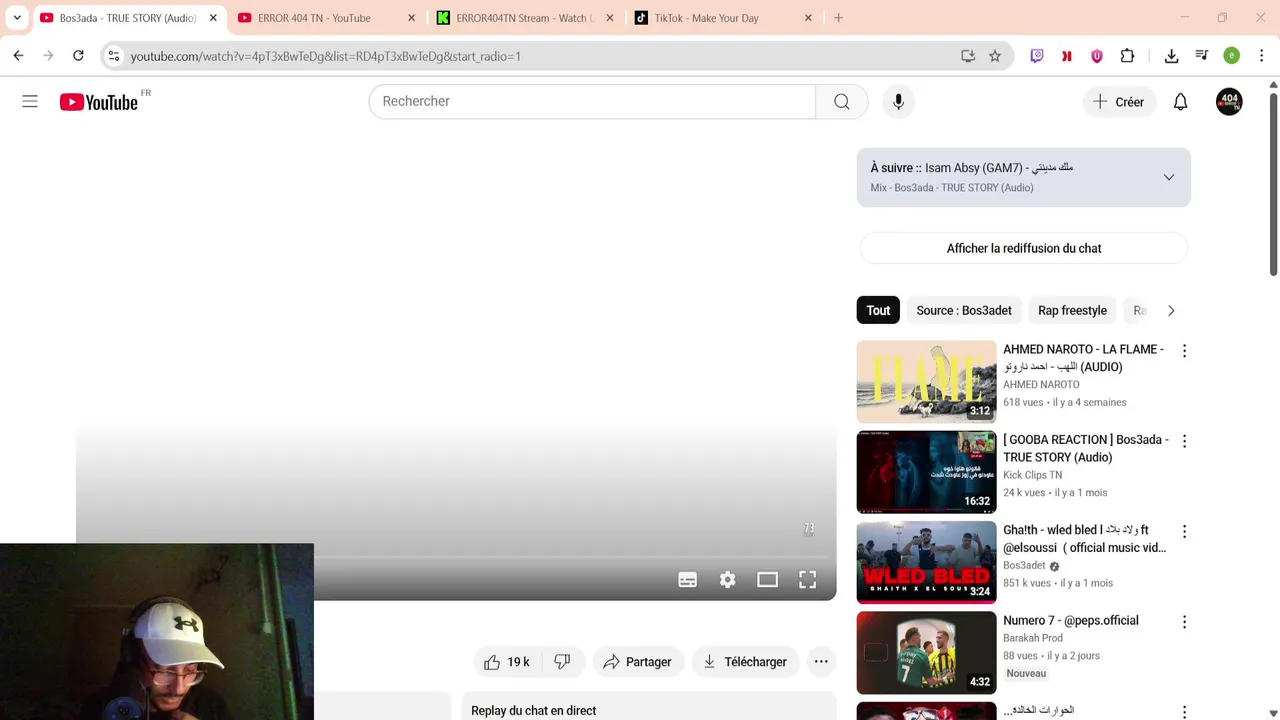Image resolution: width=1280 pixels, height=720 pixels.
Task: Open the tab search dropdown arrow
Action: (17, 18)
